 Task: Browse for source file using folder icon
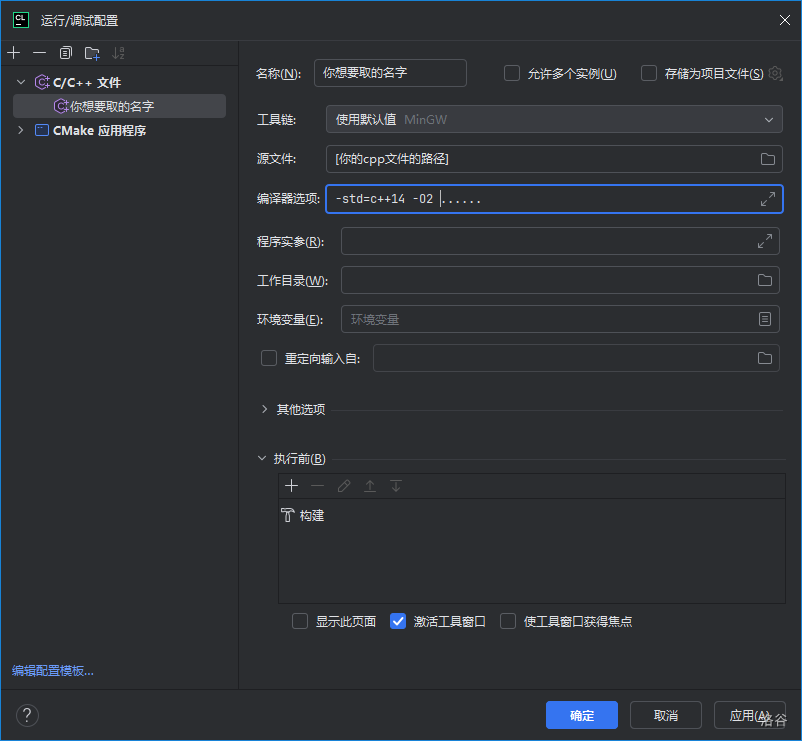(x=767, y=159)
